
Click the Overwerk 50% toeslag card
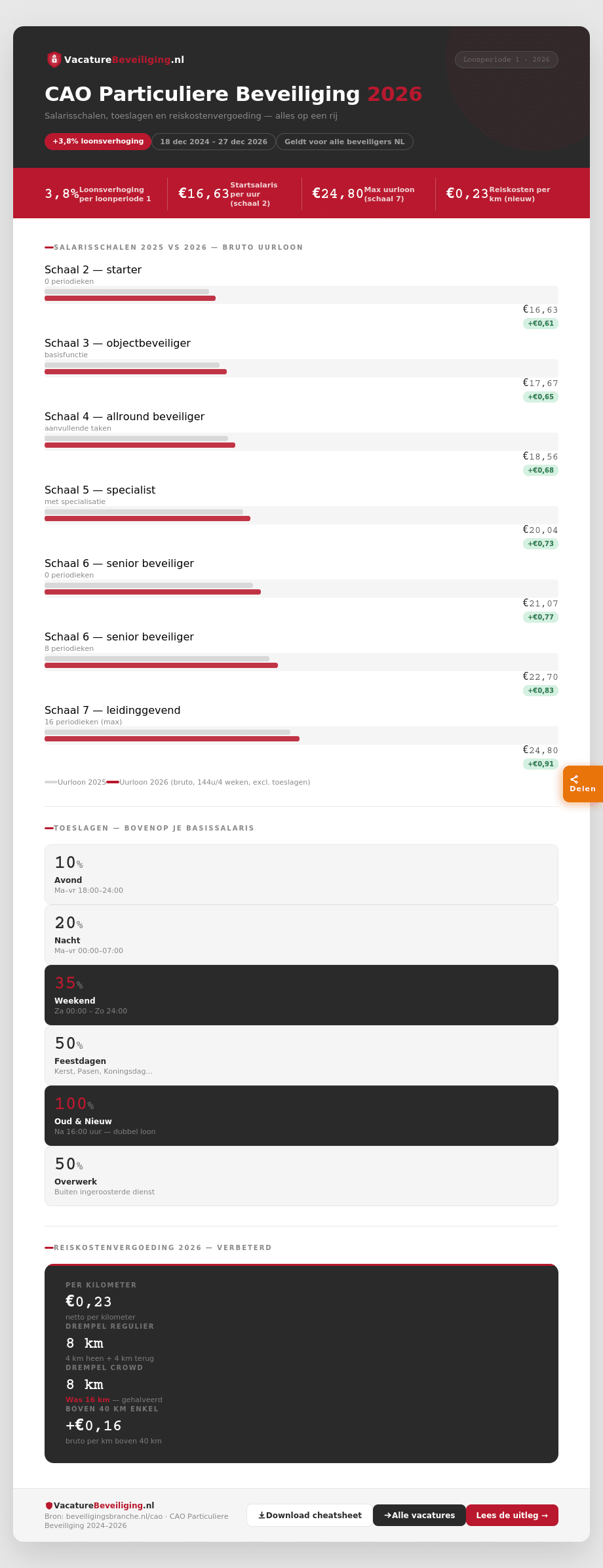tap(301, 1176)
